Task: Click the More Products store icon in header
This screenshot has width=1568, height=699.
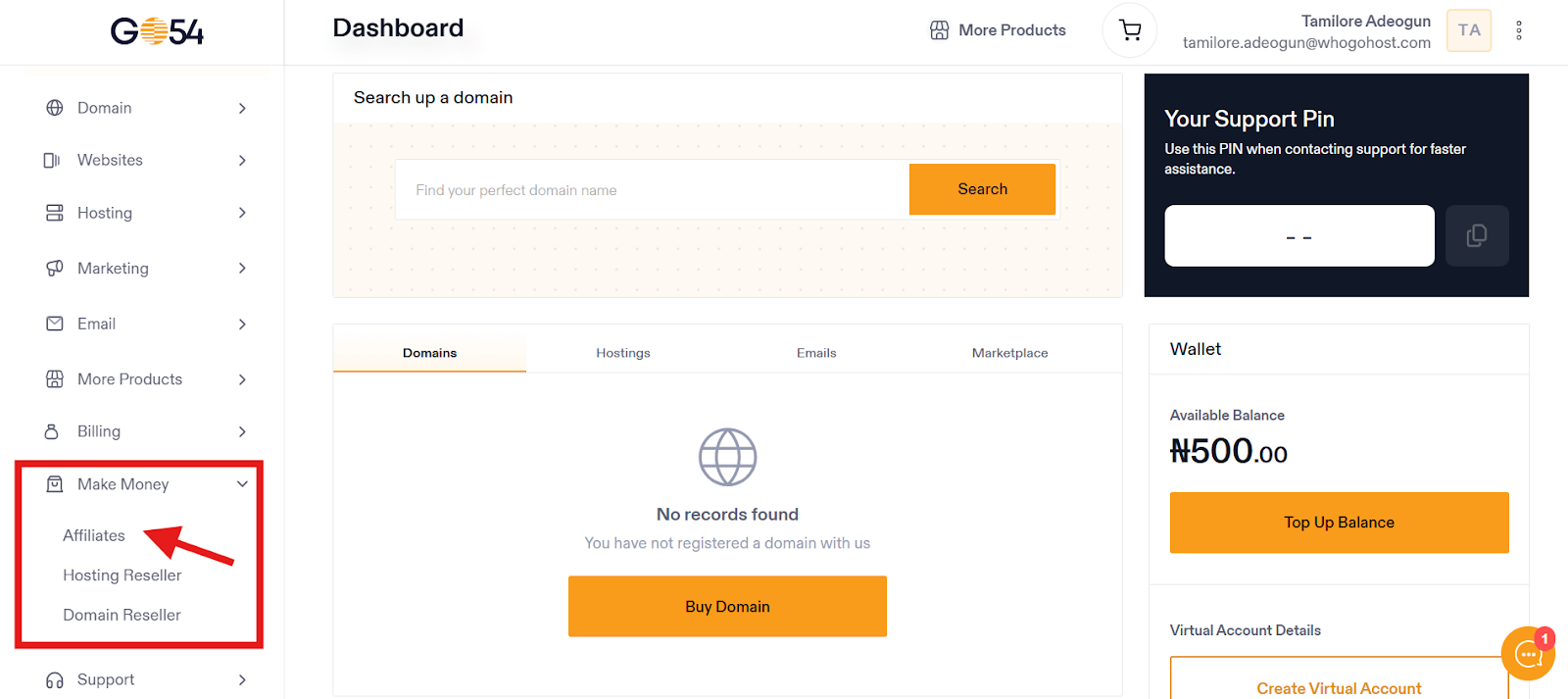Action: 939,30
